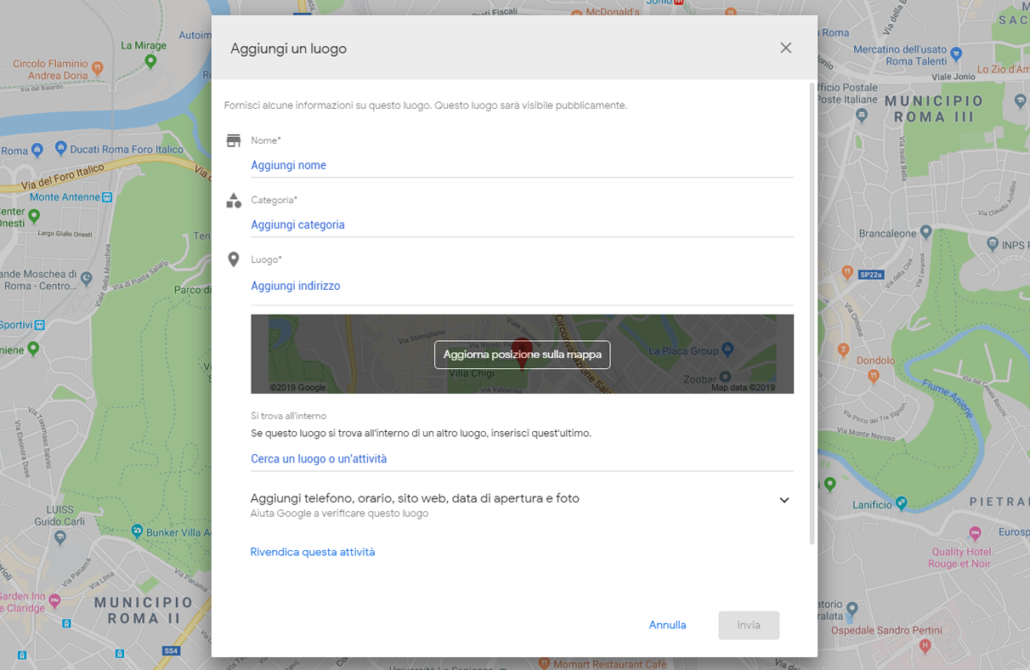Click the Garden Inn Claridge hotel pin
Screen dimensions: 1030x670
coord(55,600)
